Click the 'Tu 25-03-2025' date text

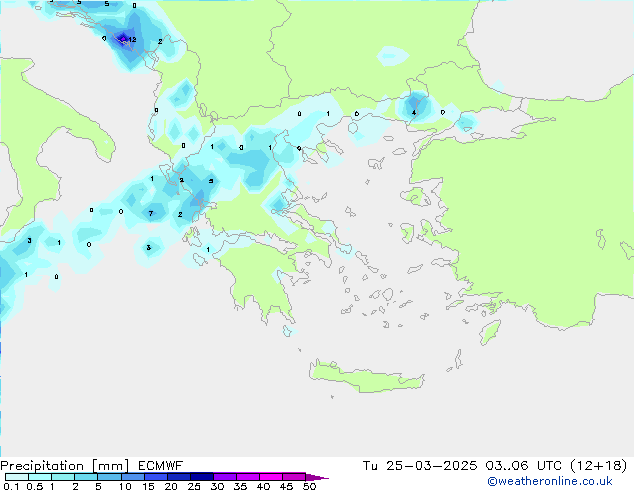[420, 466]
